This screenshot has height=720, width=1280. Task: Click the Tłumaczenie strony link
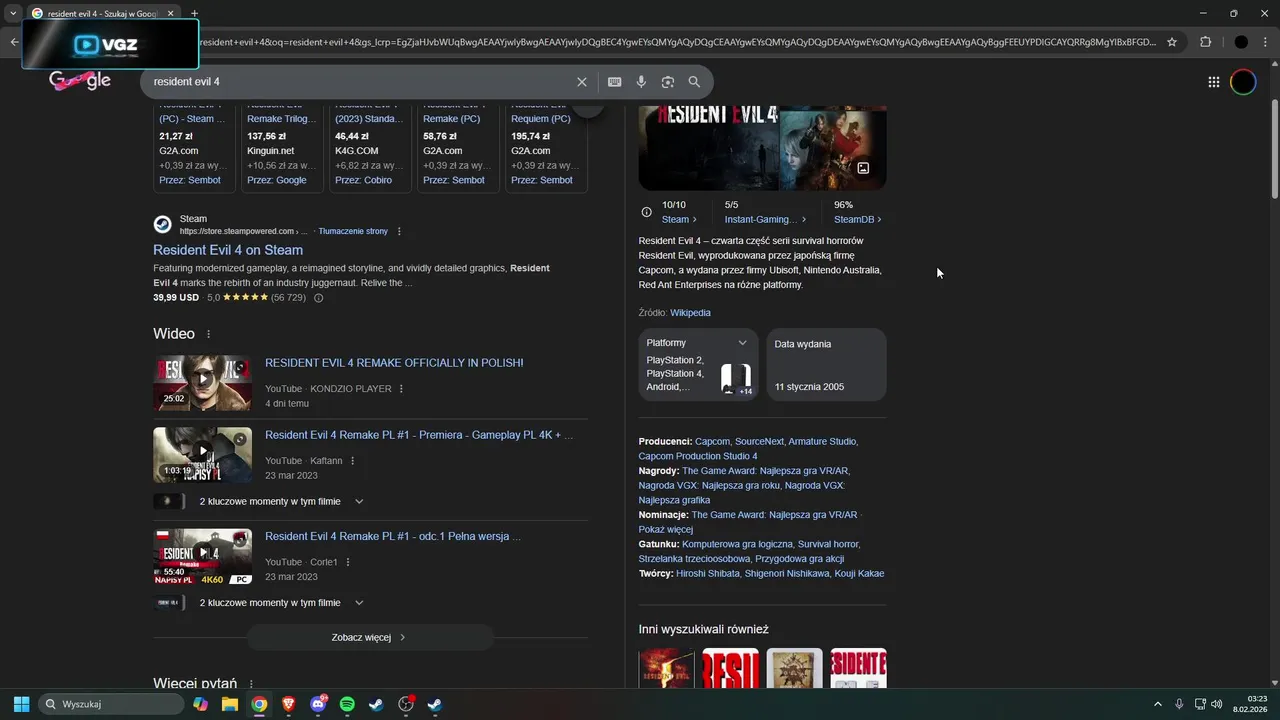tap(353, 231)
